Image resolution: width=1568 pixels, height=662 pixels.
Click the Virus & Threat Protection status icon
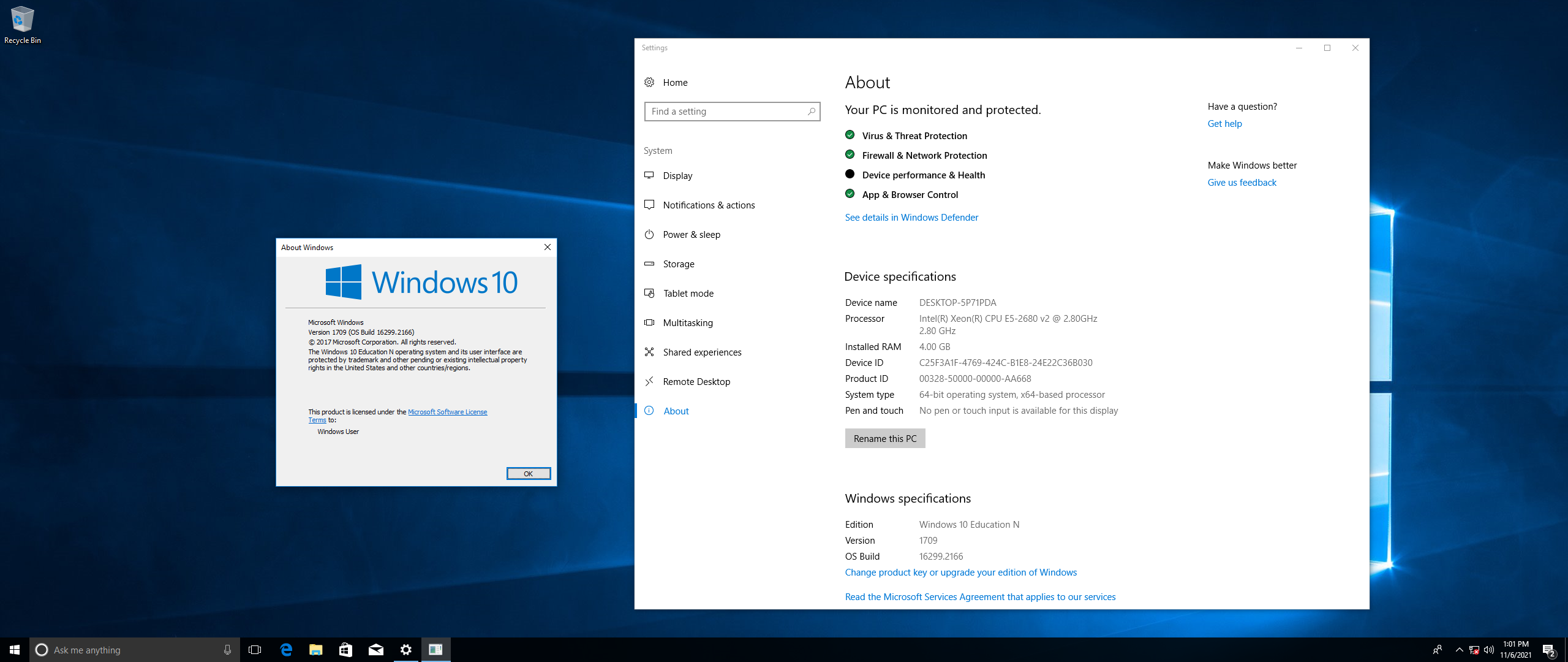850,135
